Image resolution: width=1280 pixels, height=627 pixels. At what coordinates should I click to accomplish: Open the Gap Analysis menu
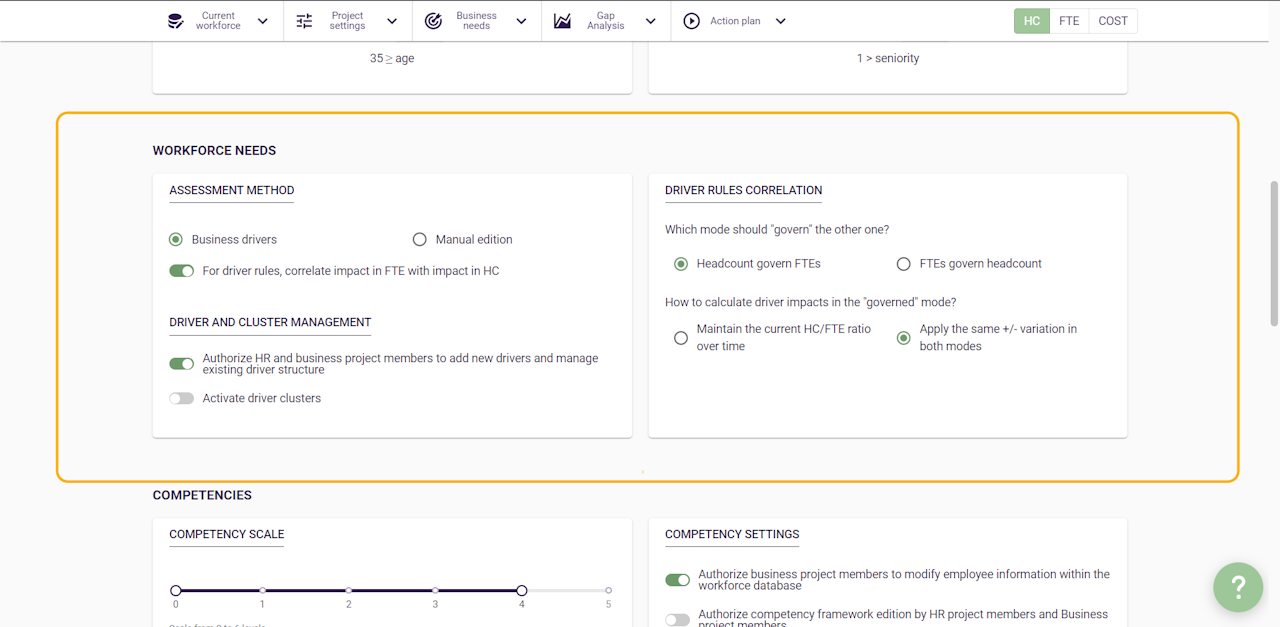(x=606, y=21)
